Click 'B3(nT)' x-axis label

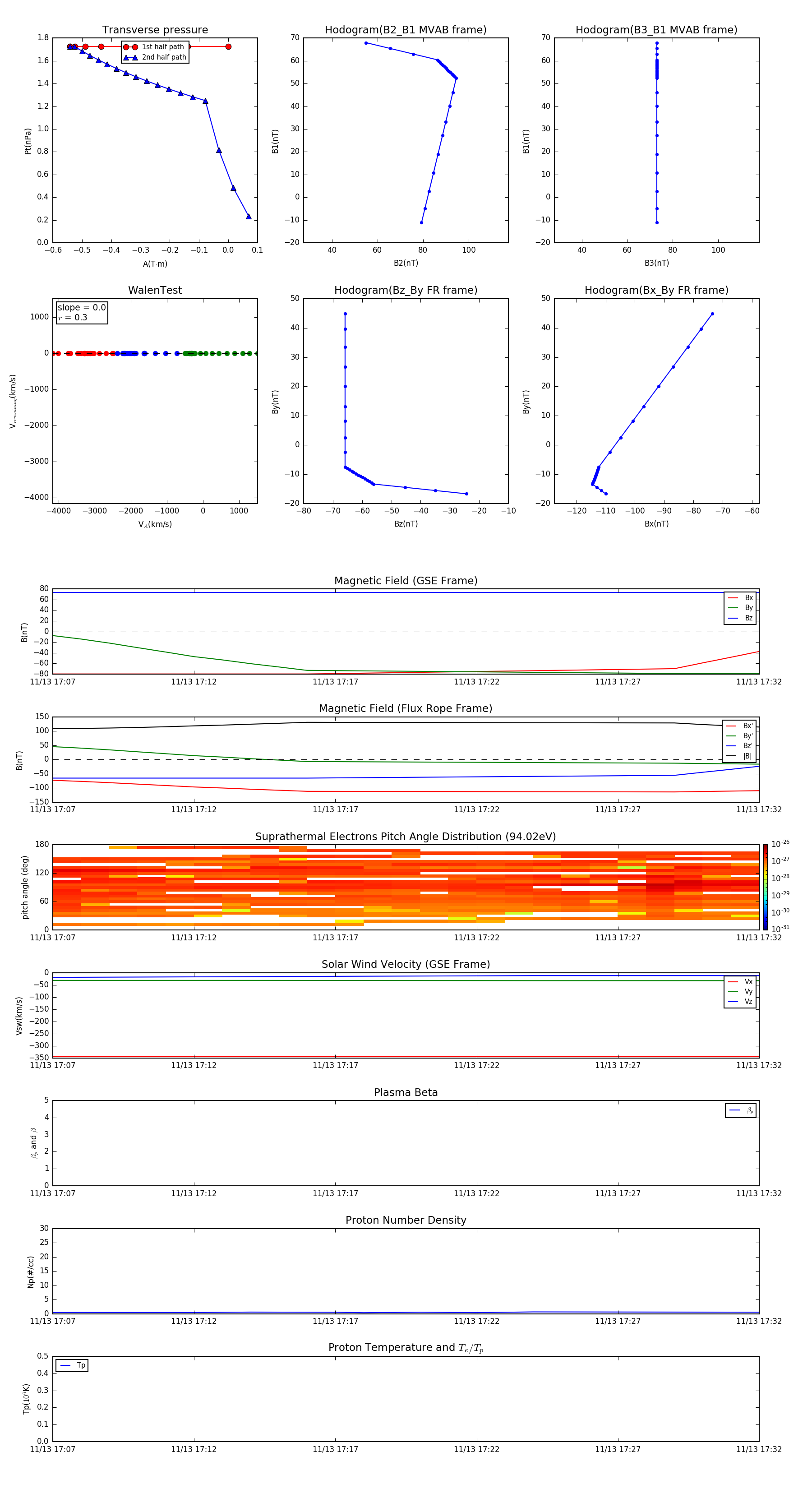[656, 263]
